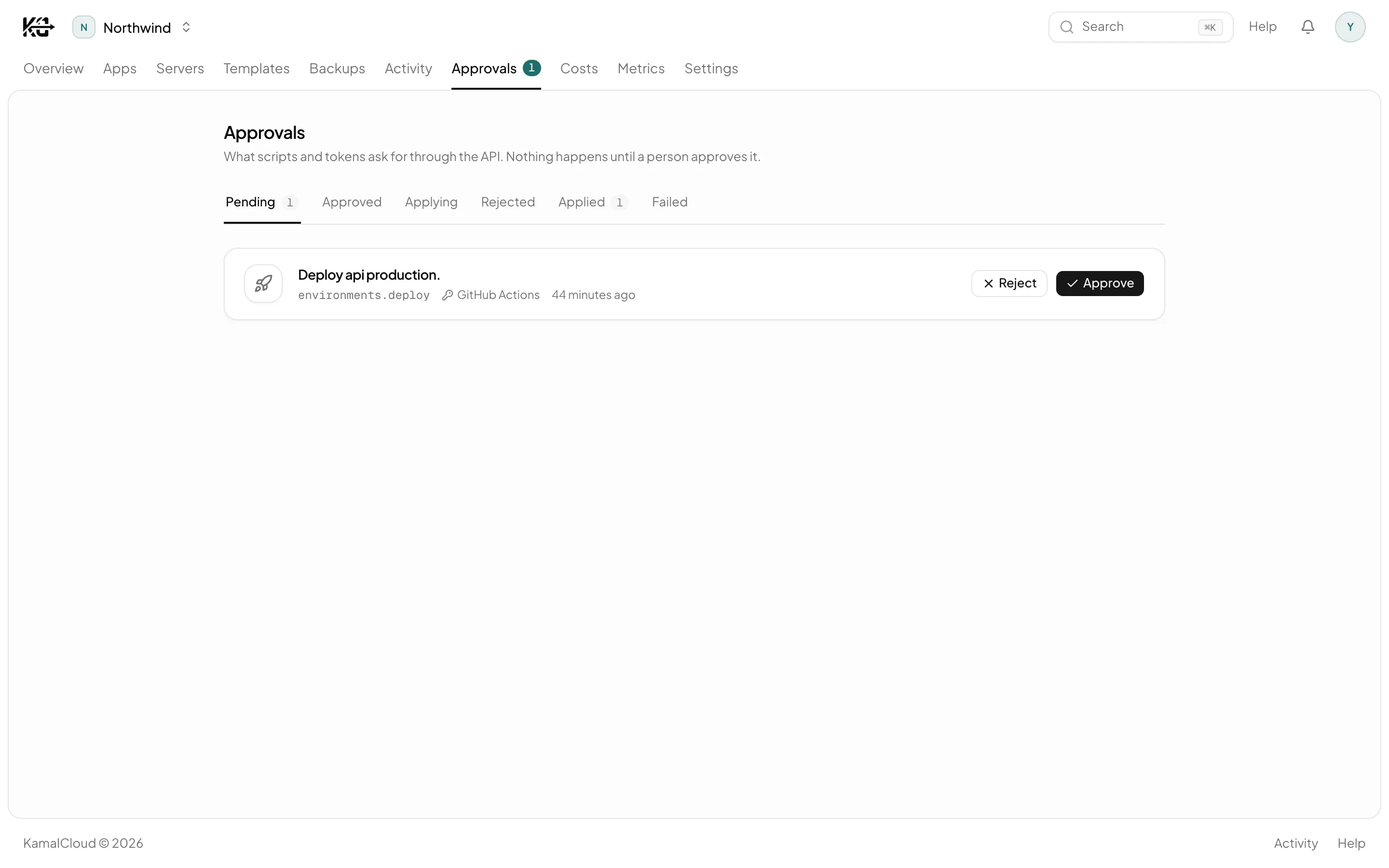Open the Y user avatar menu
The height and width of the screenshot is (868, 1389).
point(1350,27)
